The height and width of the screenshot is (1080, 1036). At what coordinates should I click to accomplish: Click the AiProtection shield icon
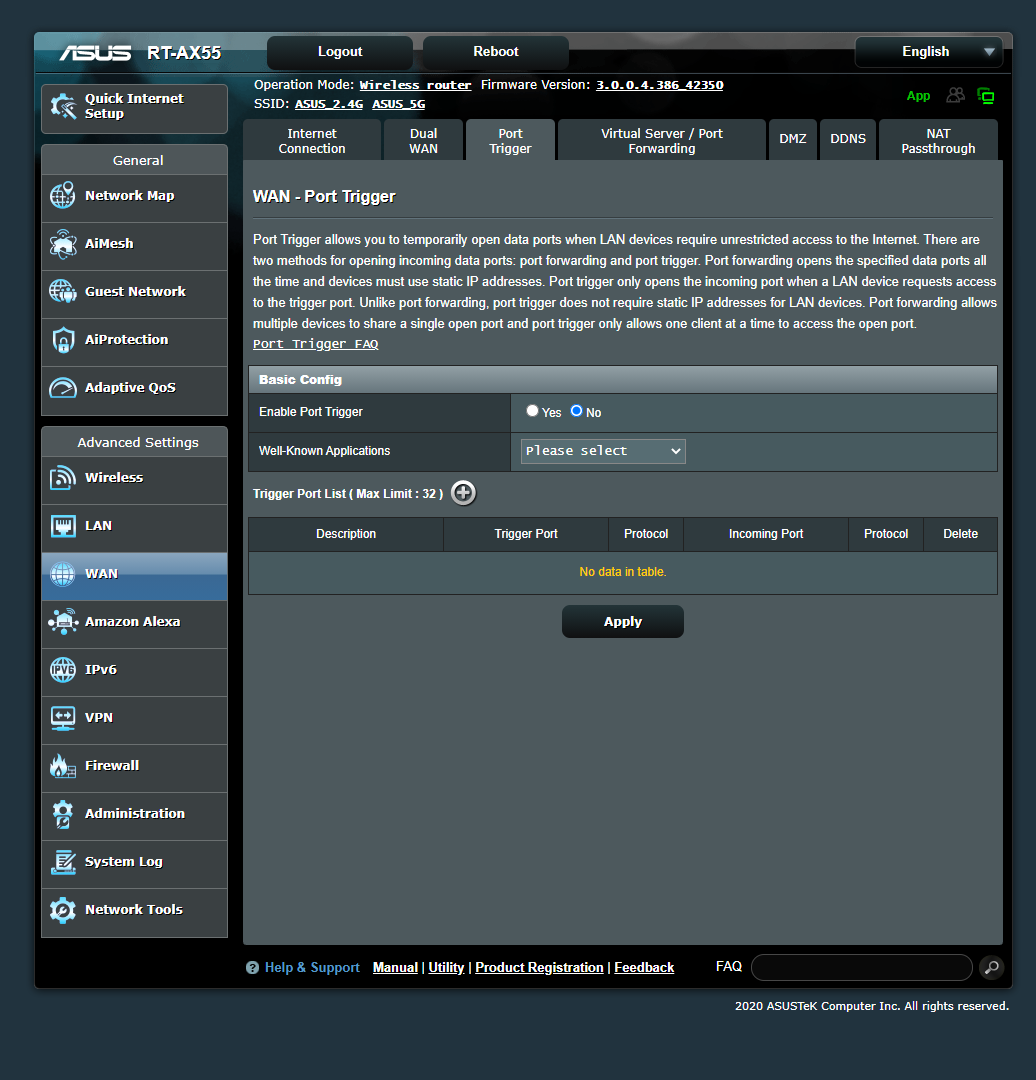(63, 340)
